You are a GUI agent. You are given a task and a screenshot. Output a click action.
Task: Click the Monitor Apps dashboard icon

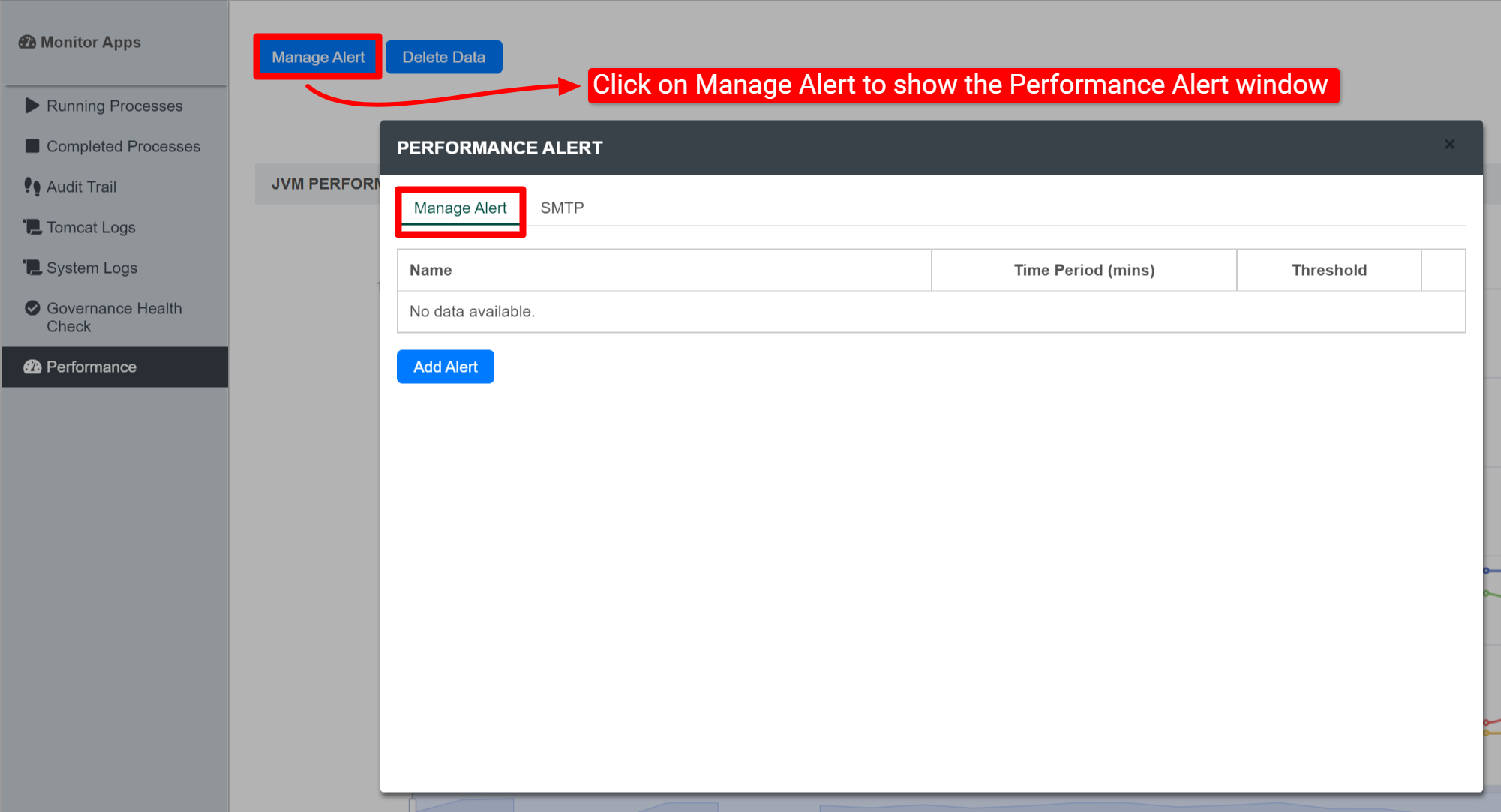pos(27,43)
